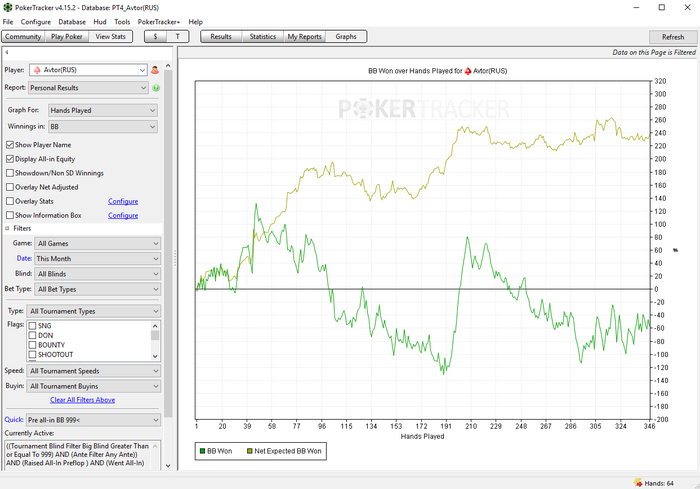Viewport: 700px width, 489px height.
Task: Click the Hands count icon in status bar
Action: coord(638,483)
